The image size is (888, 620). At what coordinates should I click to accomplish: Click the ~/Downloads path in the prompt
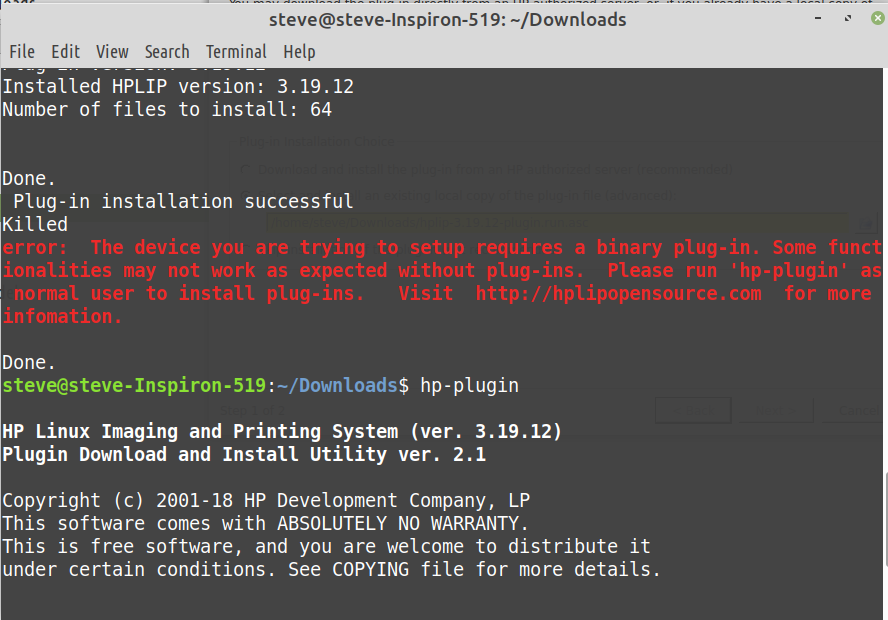pyautogui.click(x=336, y=386)
